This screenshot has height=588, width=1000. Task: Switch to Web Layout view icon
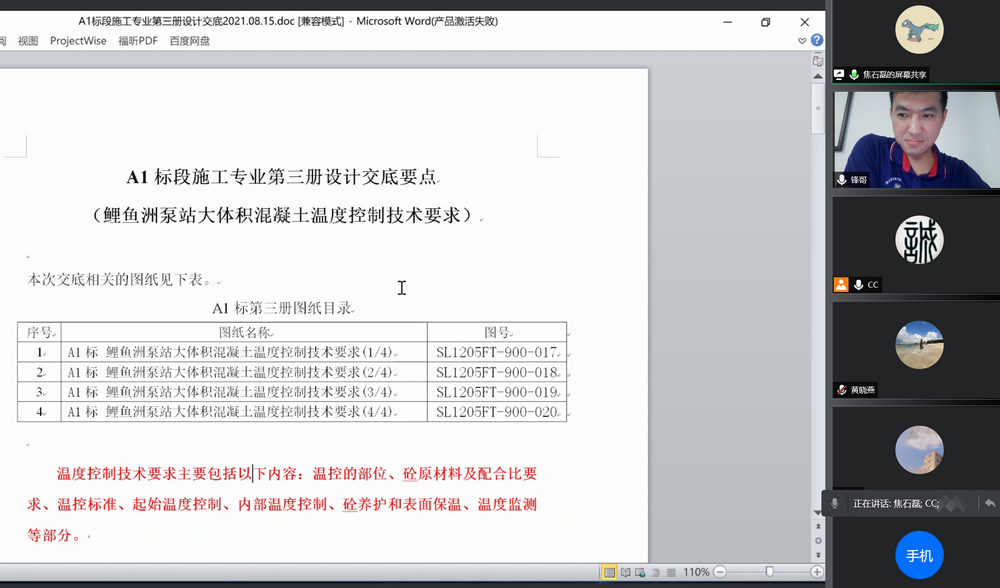[x=641, y=572]
